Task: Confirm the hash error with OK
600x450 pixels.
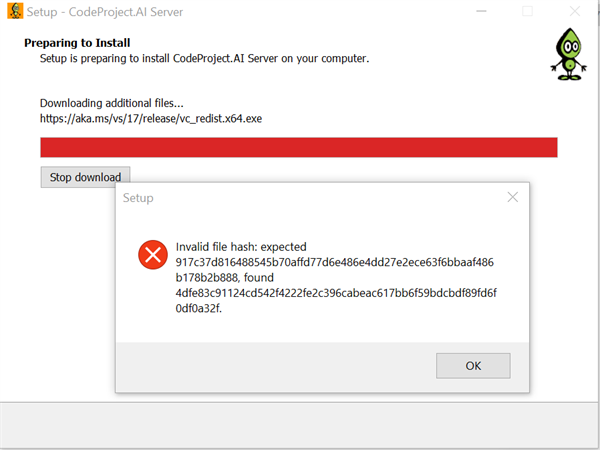Action: [x=473, y=366]
